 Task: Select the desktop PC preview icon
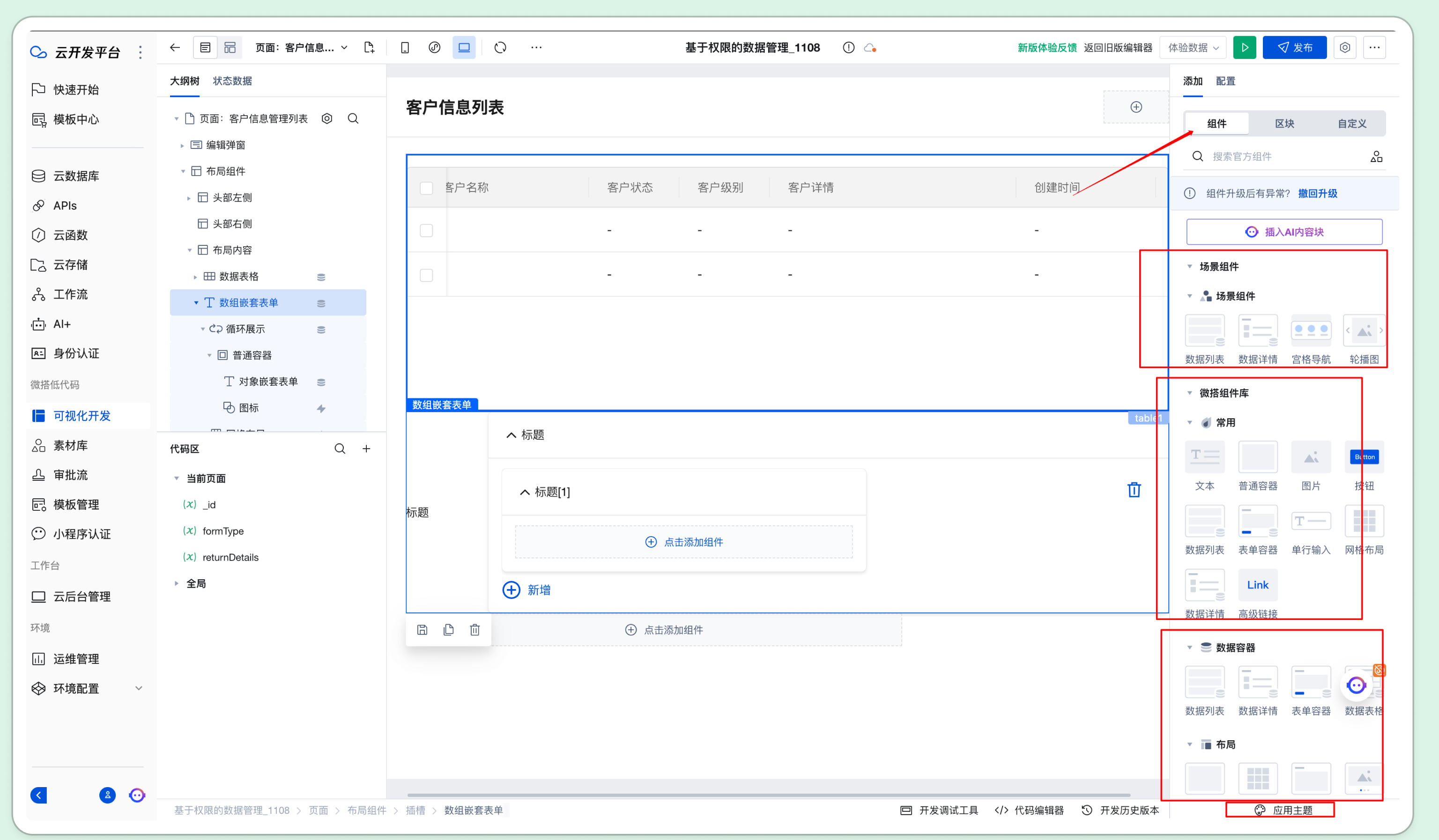click(464, 47)
